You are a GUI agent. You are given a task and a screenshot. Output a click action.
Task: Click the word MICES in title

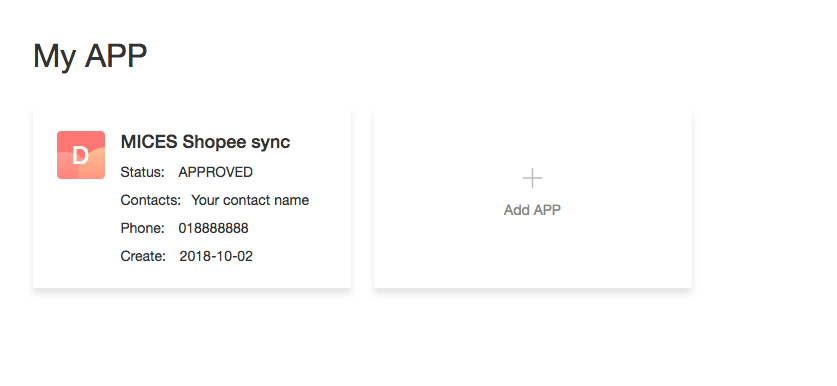click(149, 142)
